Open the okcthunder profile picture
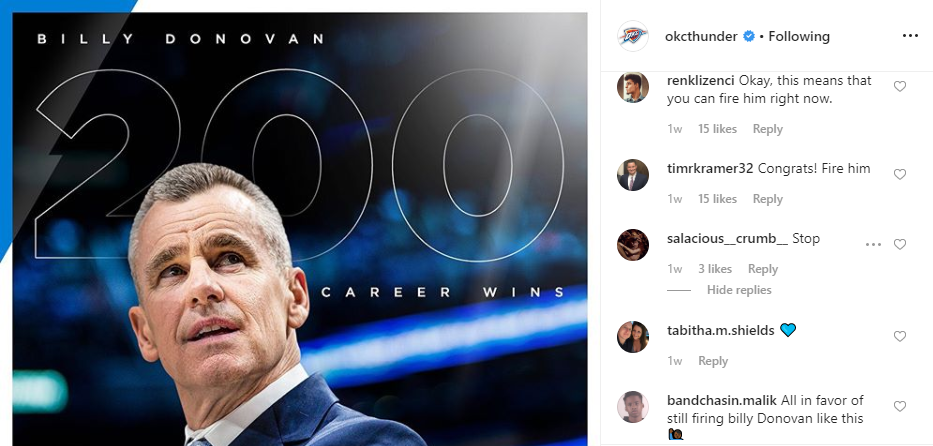Image resolution: width=933 pixels, height=446 pixels. coord(633,36)
